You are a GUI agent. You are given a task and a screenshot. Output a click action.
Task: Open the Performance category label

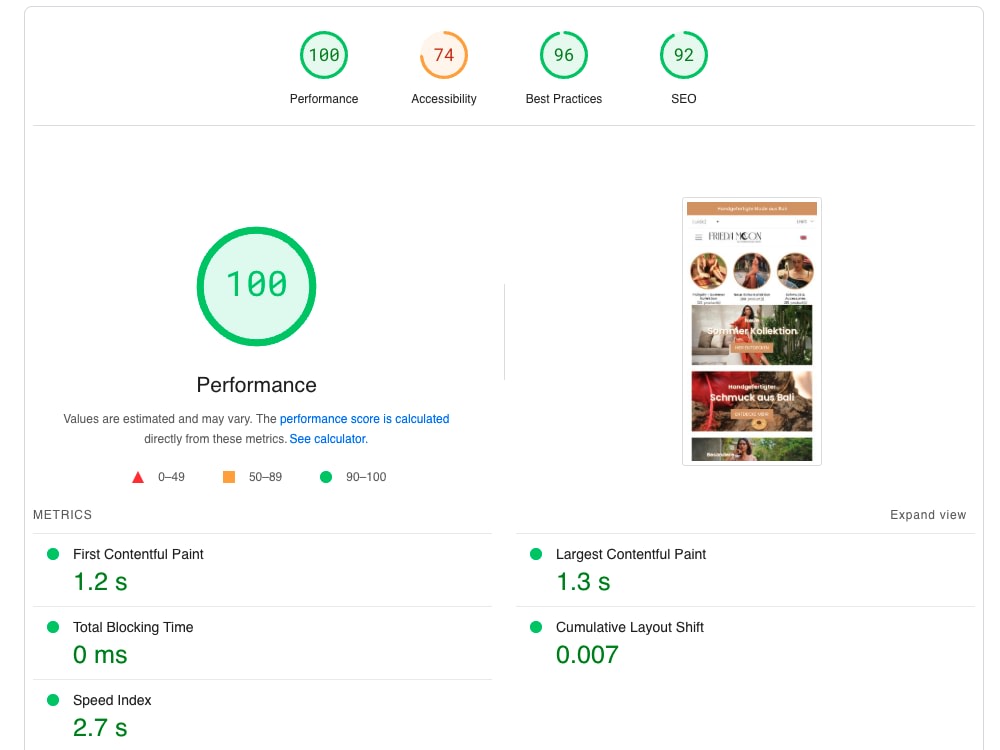[324, 99]
